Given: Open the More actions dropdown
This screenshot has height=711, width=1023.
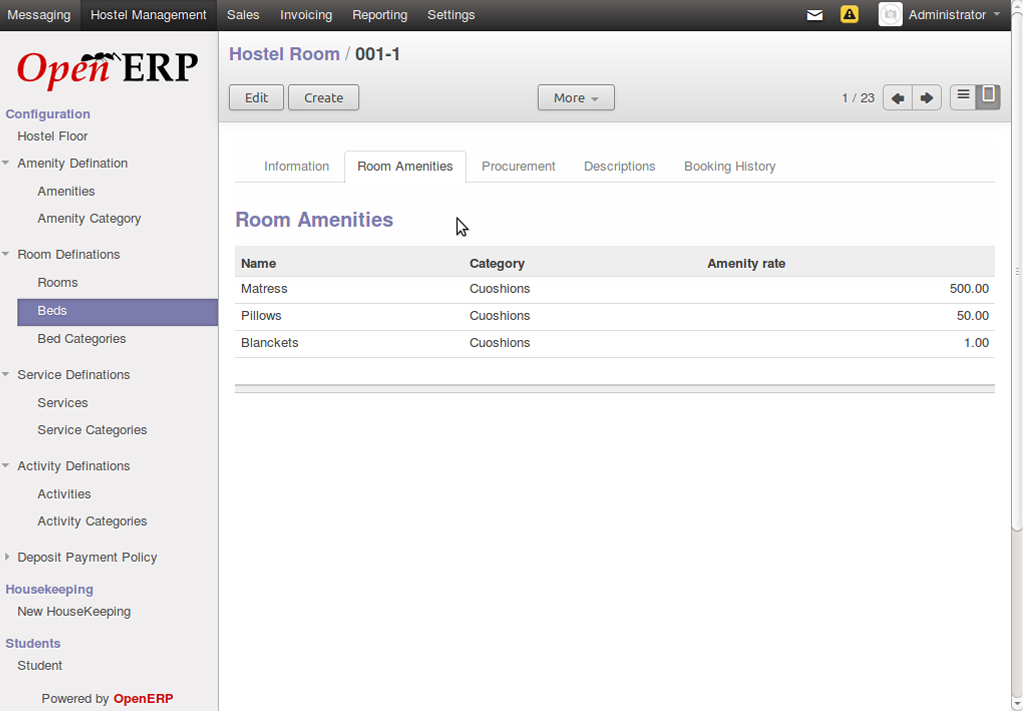Looking at the screenshot, I should (576, 98).
